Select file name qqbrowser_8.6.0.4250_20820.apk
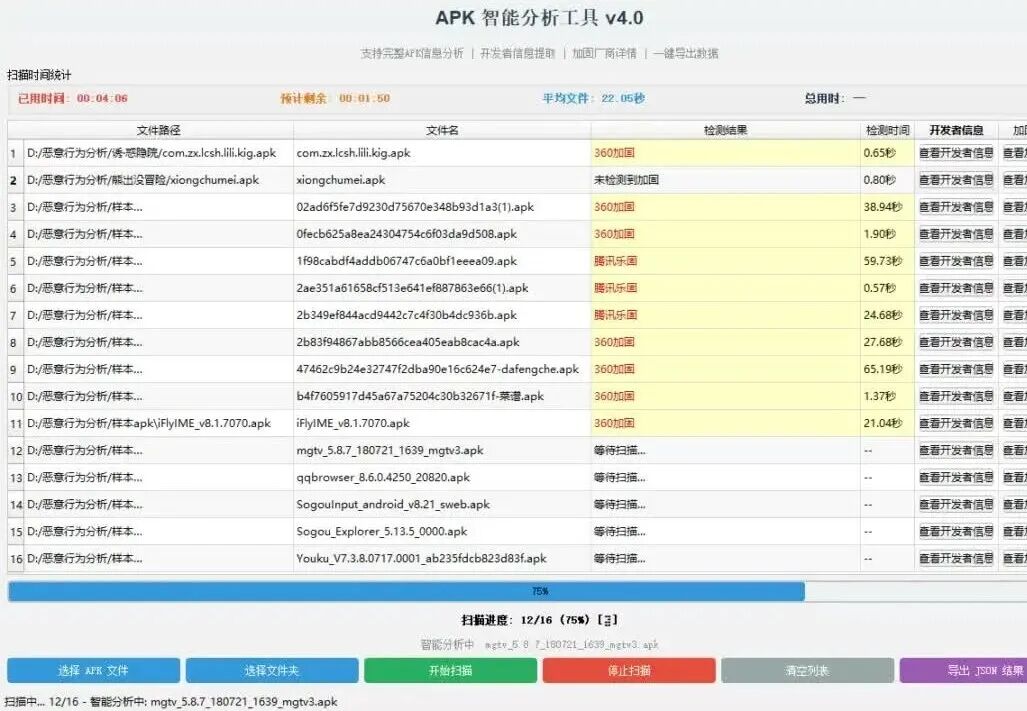The image size is (1027, 711). (442, 477)
